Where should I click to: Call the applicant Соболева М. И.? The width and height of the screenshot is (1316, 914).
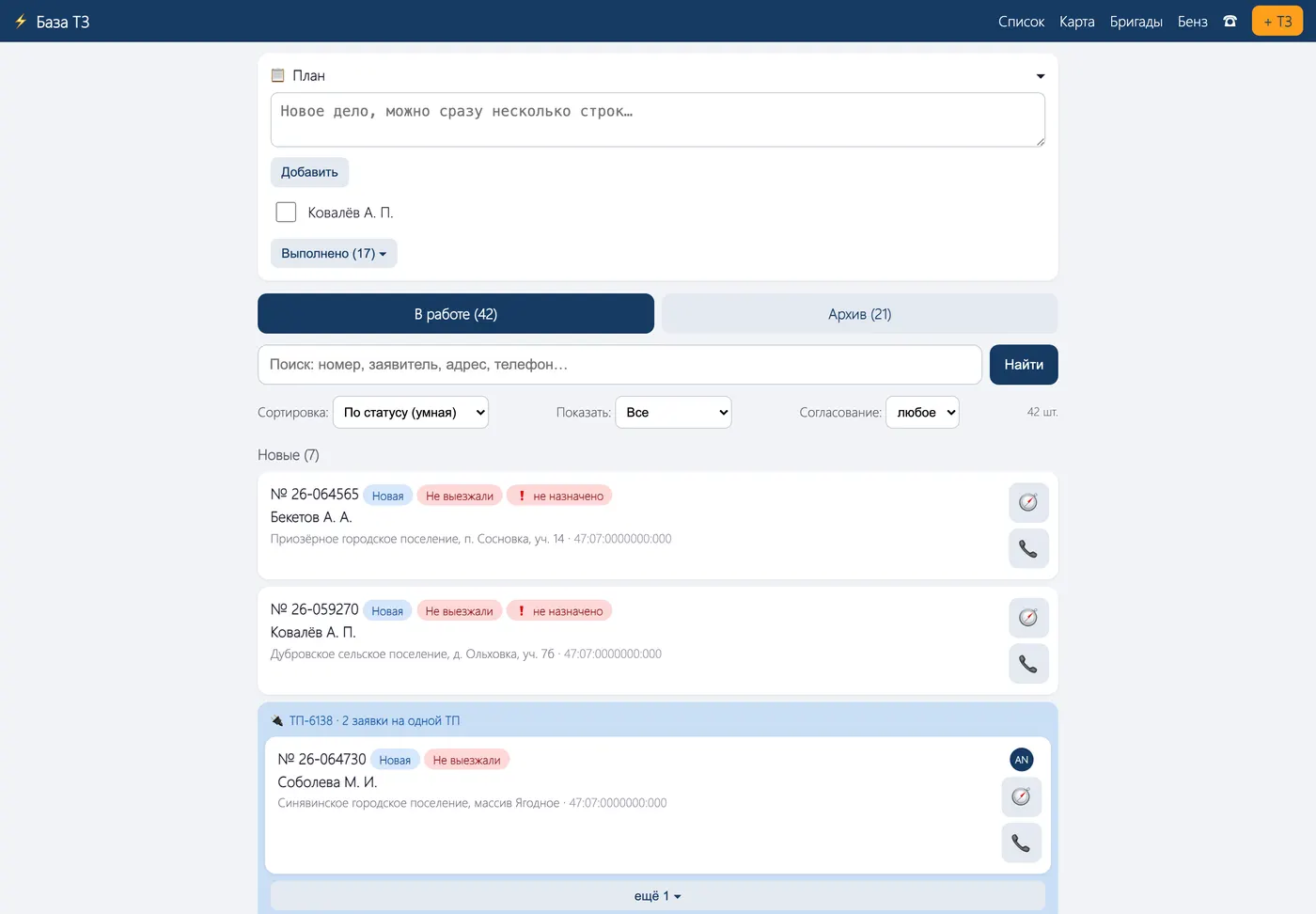(x=1021, y=843)
